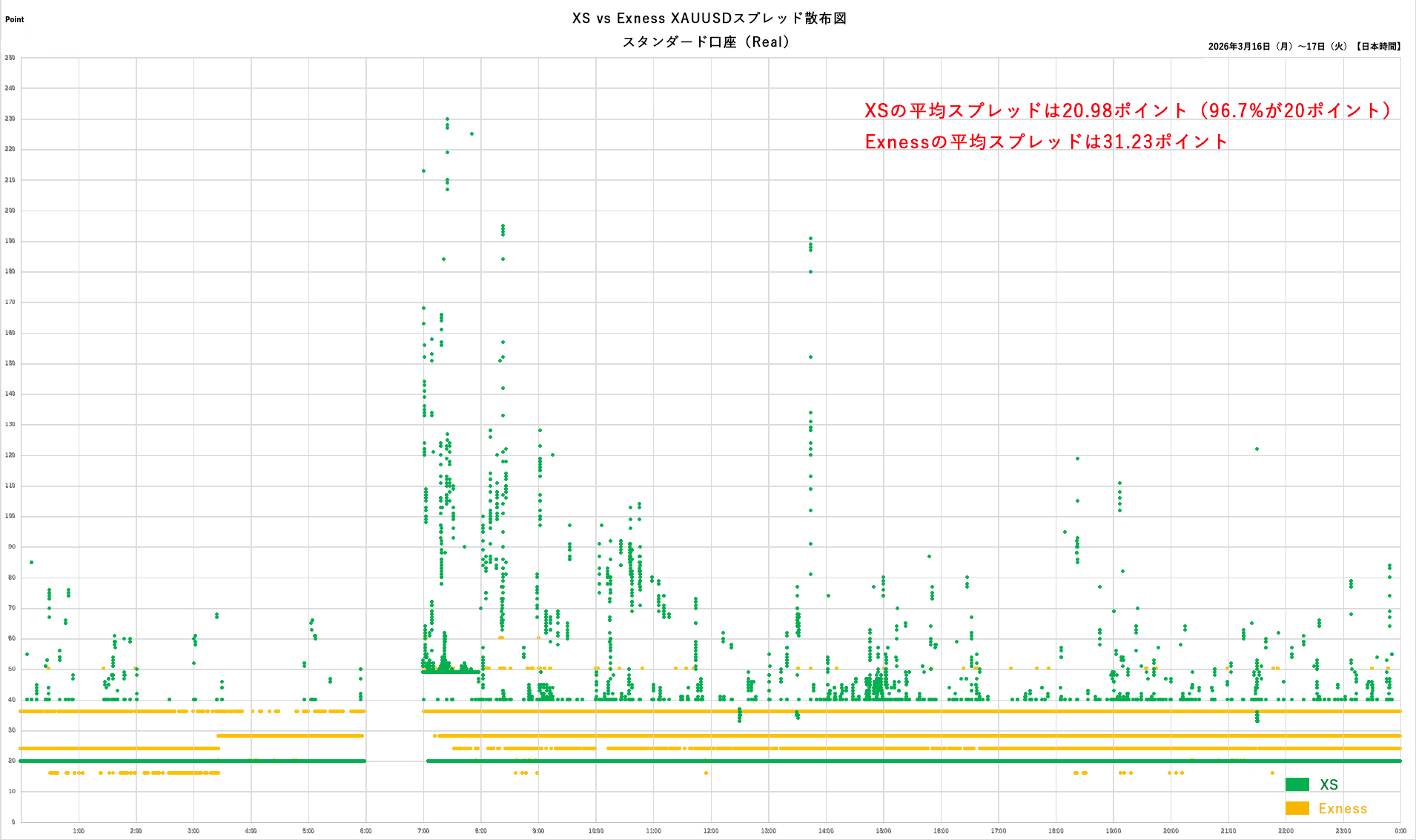
Task: Click the "9:00" time axis label
Action: [x=538, y=831]
